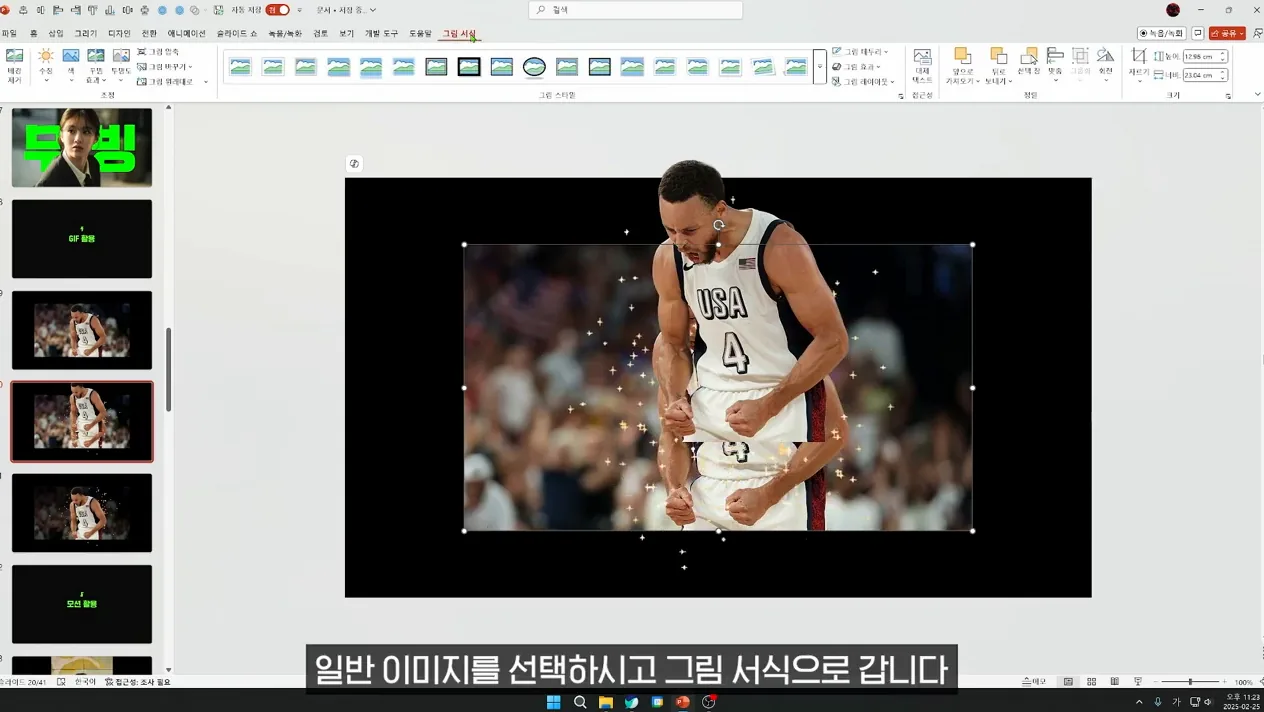Click the 배경 제거 (Remove Background) icon
The height and width of the screenshot is (712, 1264).
(14, 66)
